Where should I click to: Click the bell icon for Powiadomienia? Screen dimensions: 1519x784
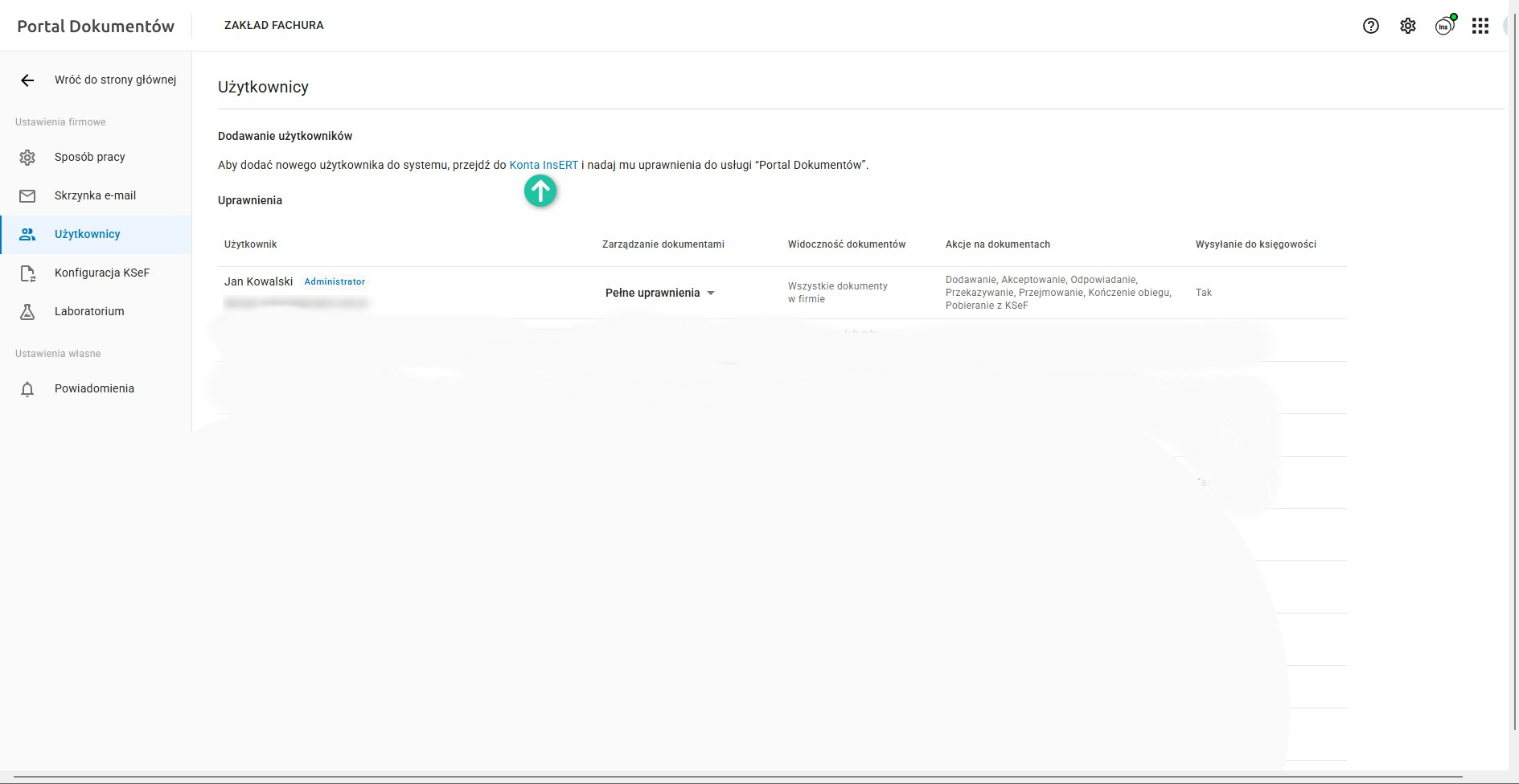[x=27, y=389]
